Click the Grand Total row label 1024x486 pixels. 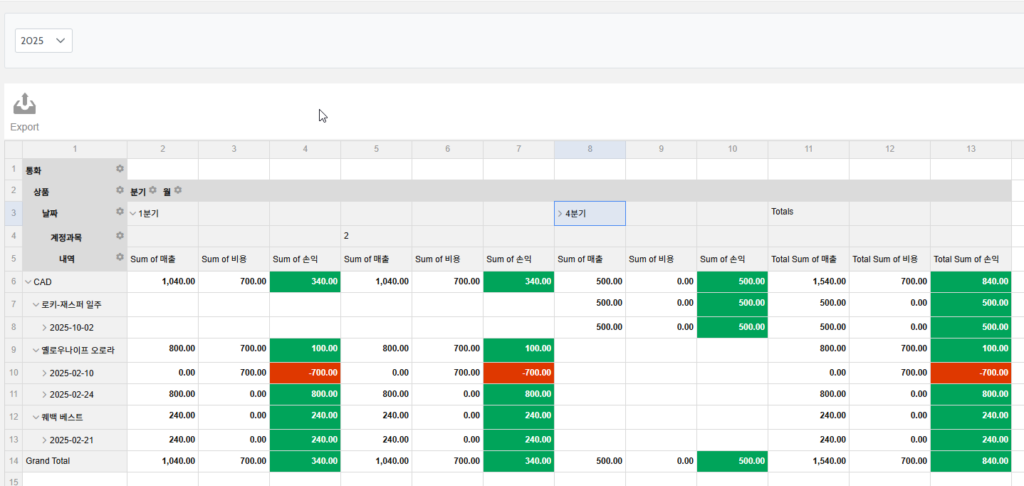point(49,461)
